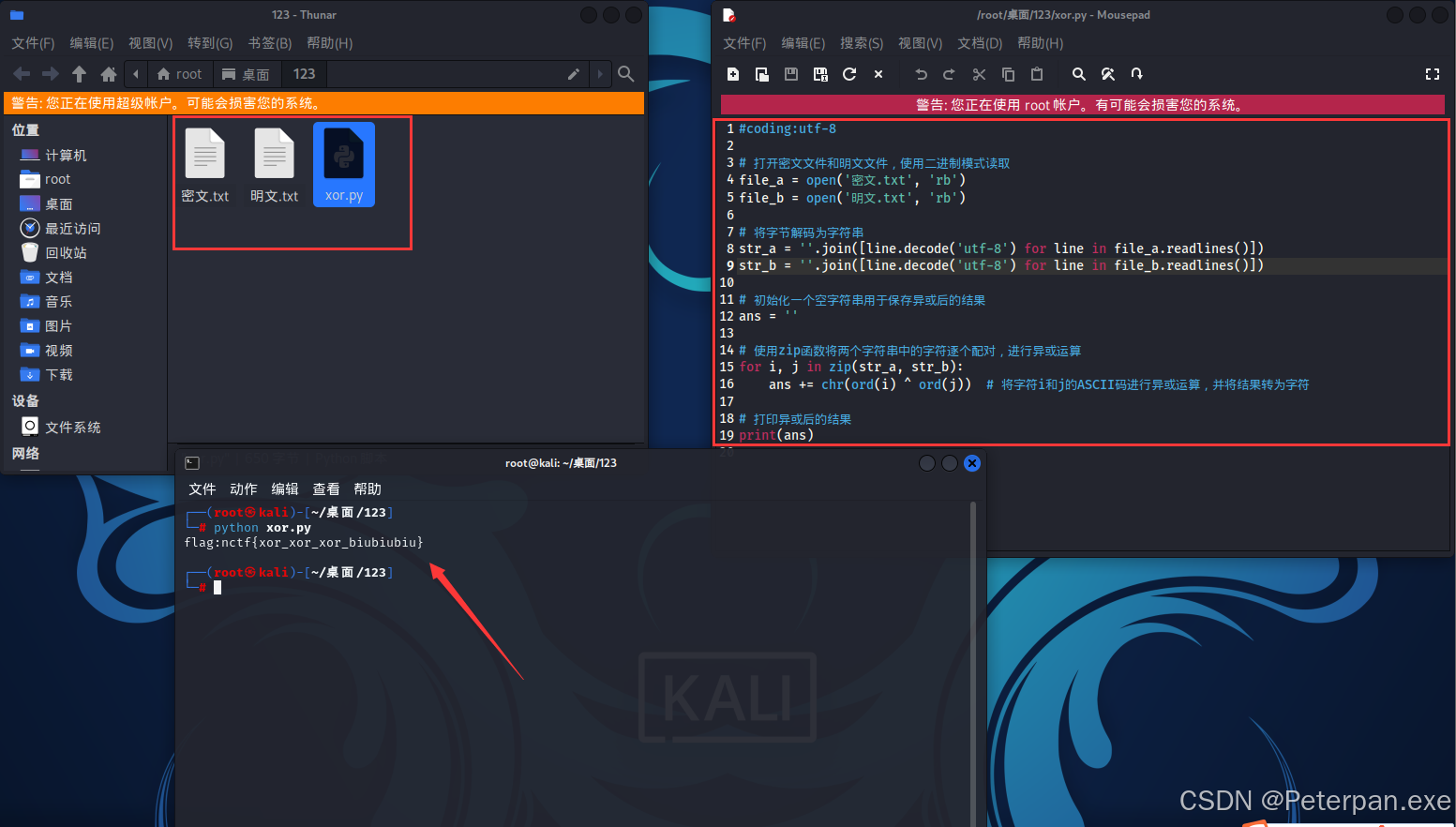Screen dimensions: 1456x827
Task: Go forward in Thunar navigation
Action: [51, 74]
